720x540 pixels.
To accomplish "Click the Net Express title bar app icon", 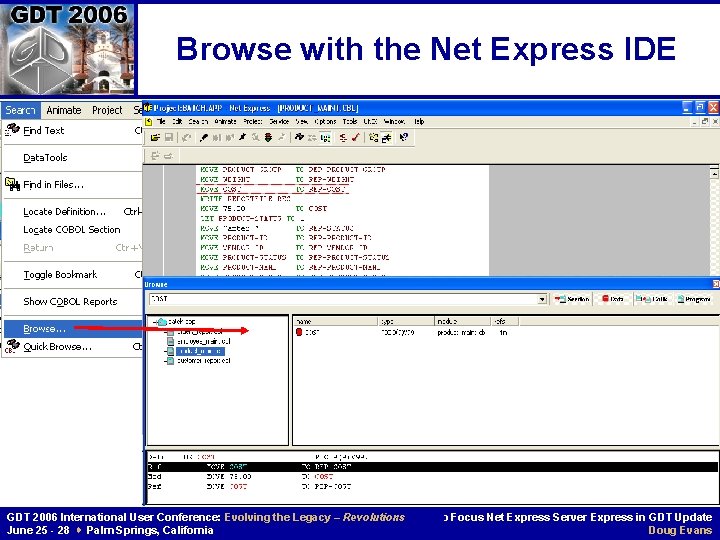I will (148, 108).
